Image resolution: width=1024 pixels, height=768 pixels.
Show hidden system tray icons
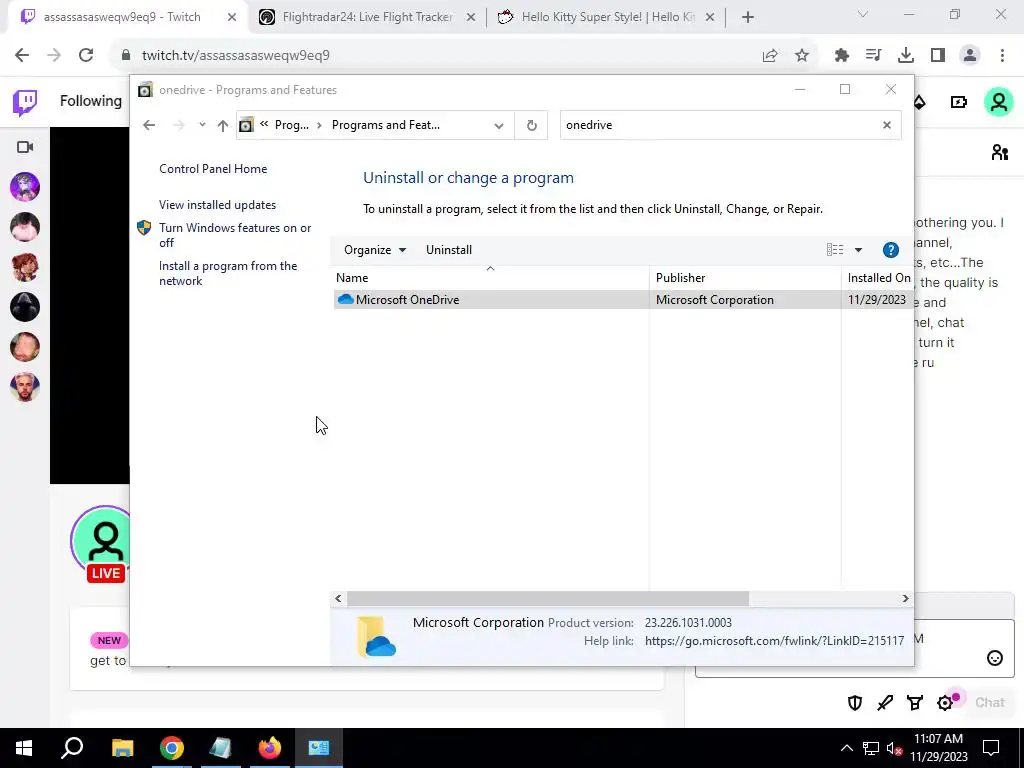click(x=846, y=748)
